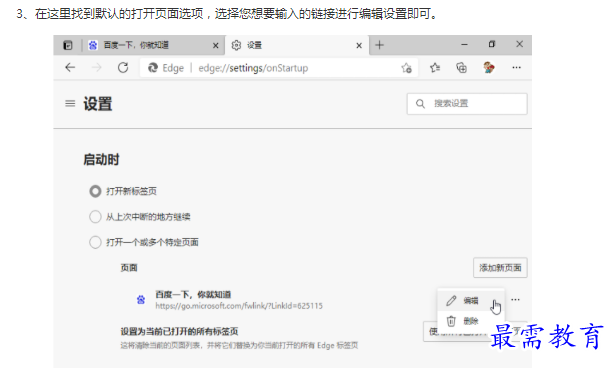Open the Favorites list icon

tap(435, 68)
